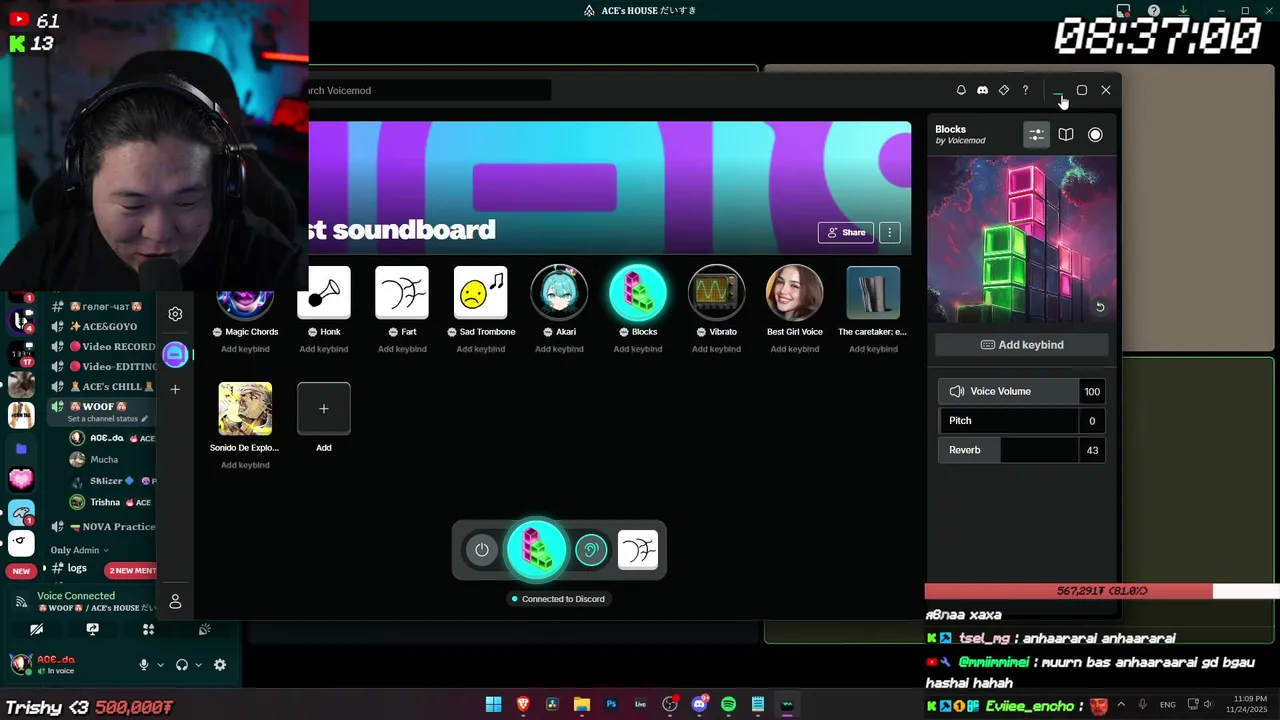Toggle hear-myself ear button
Screen dimensions: 1280x720
tap(591, 550)
